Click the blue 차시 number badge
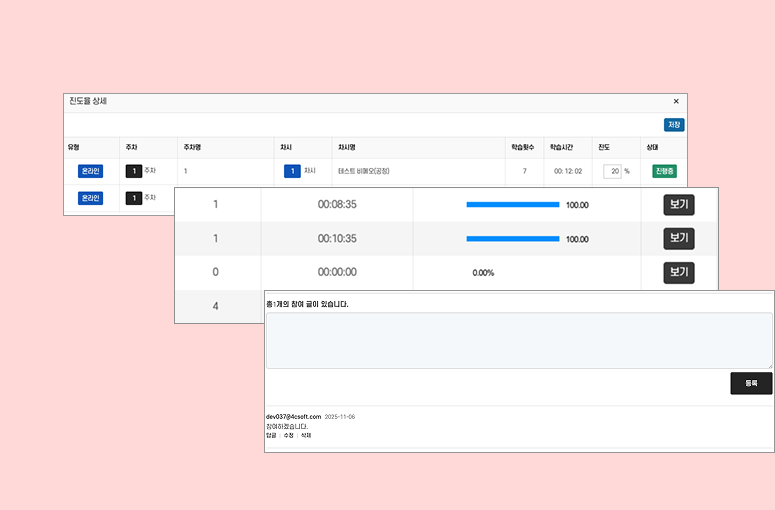This screenshot has width=775, height=510. 292,171
